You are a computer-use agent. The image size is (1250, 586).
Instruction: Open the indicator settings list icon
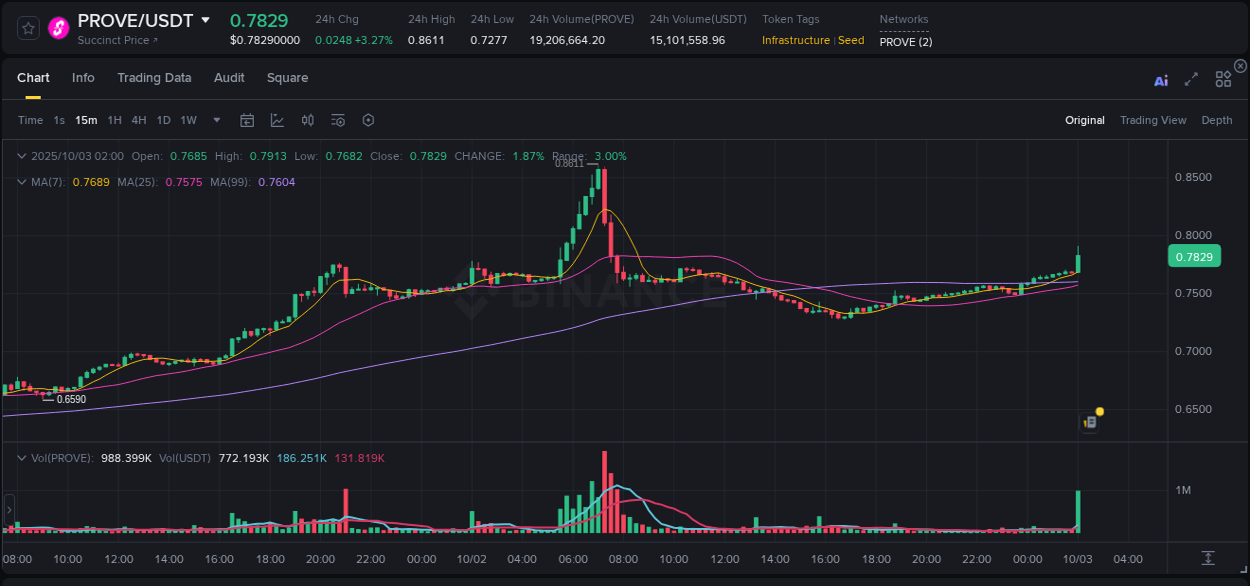click(x=337, y=119)
